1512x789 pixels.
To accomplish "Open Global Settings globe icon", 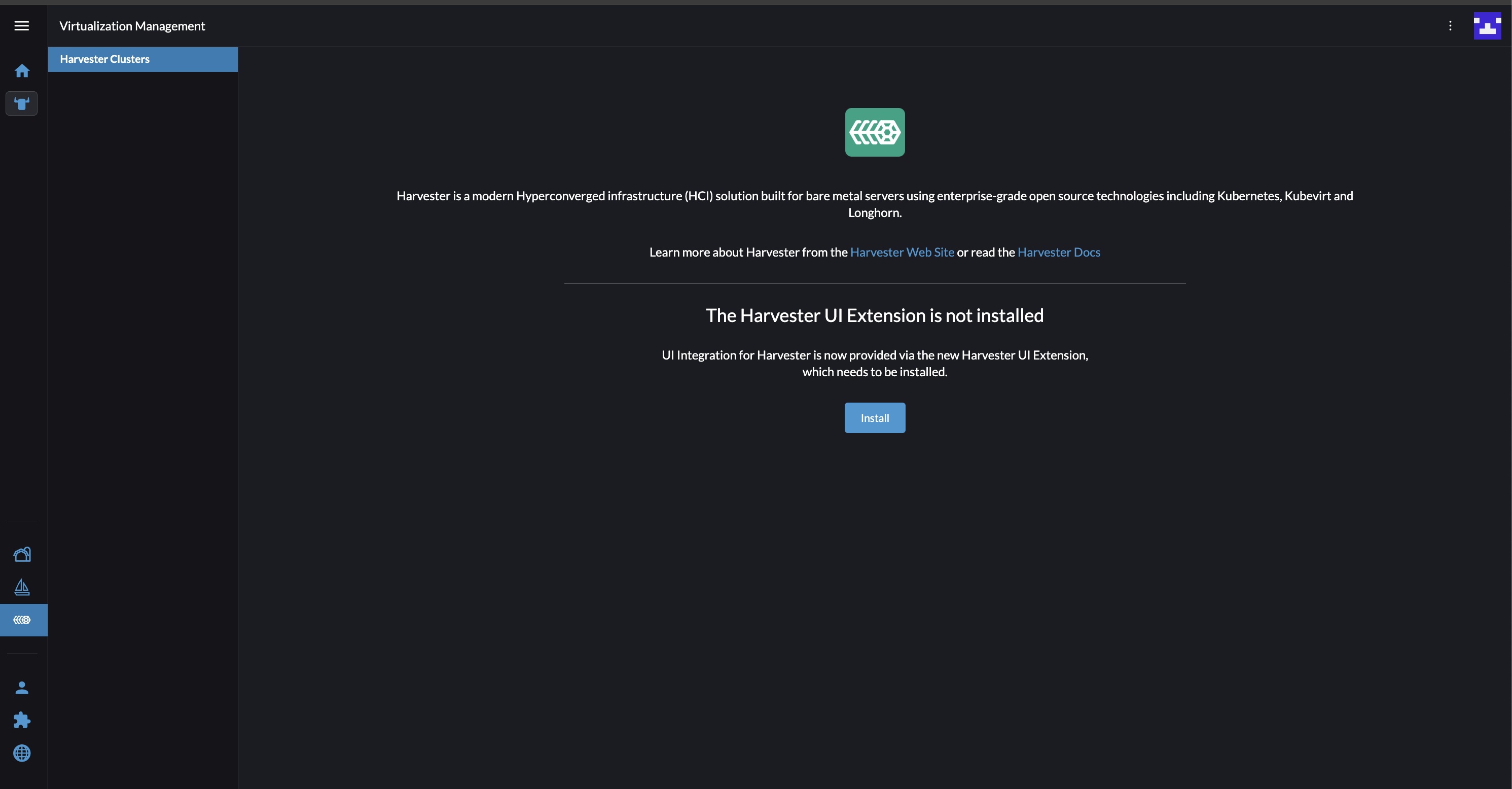I will click(22, 753).
